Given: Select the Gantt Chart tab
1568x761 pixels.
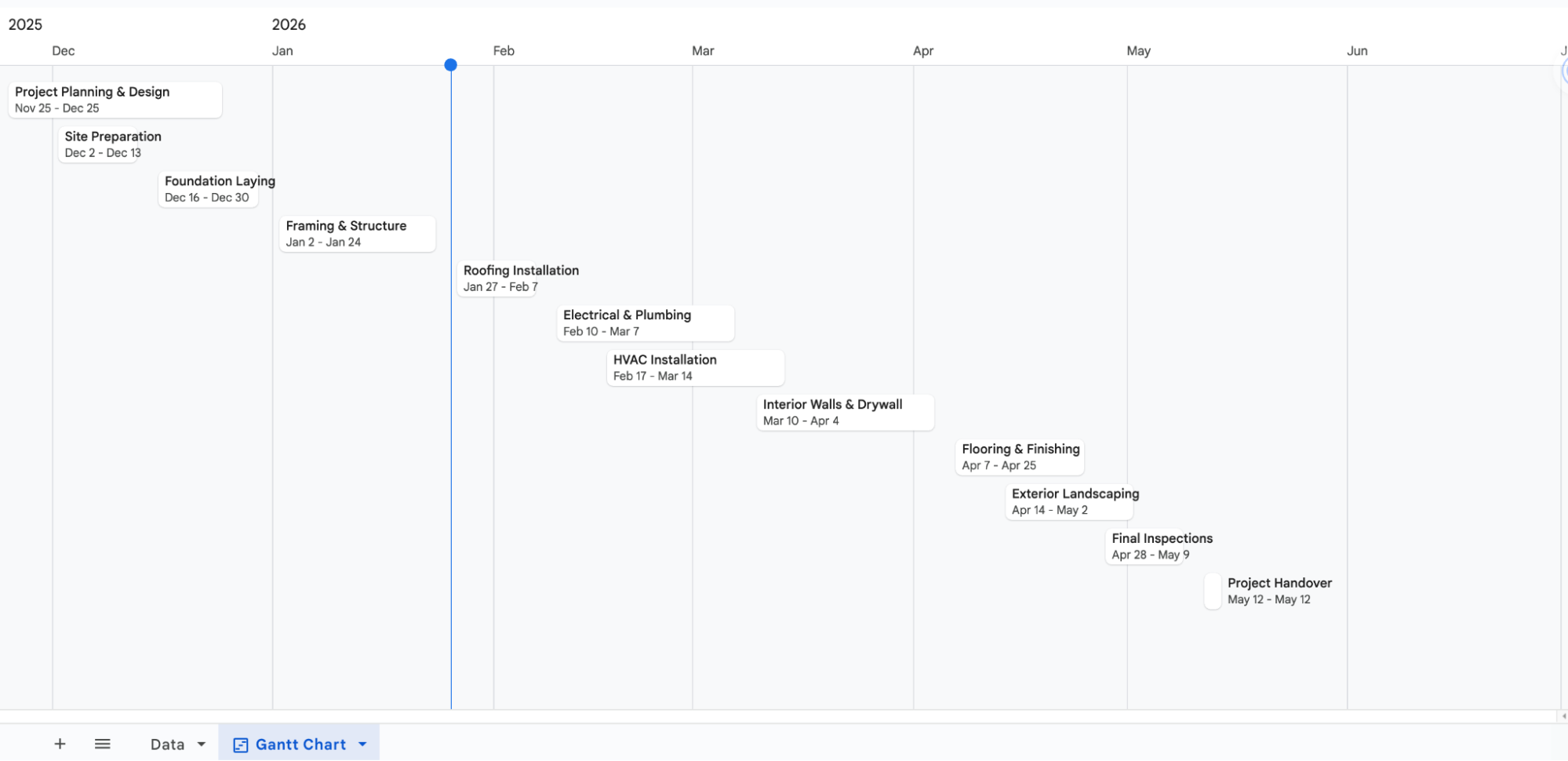Looking at the screenshot, I should click(x=299, y=744).
